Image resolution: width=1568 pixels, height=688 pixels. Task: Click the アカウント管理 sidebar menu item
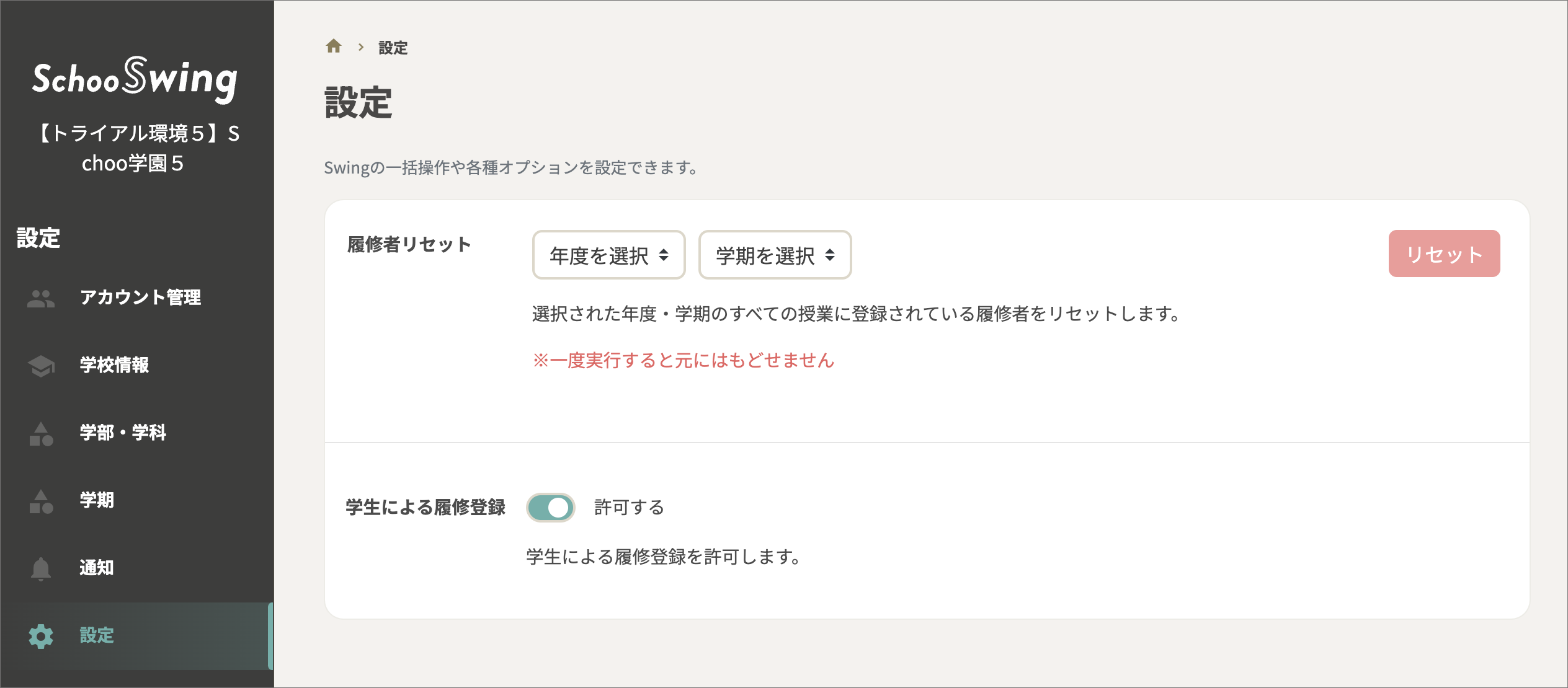pyautogui.click(x=141, y=298)
